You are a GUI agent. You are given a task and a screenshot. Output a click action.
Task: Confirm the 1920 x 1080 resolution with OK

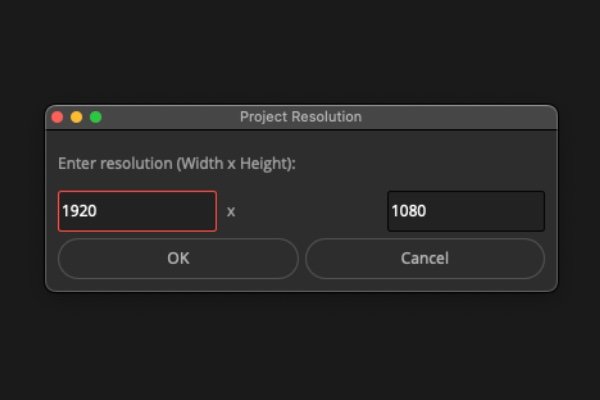pos(178,258)
